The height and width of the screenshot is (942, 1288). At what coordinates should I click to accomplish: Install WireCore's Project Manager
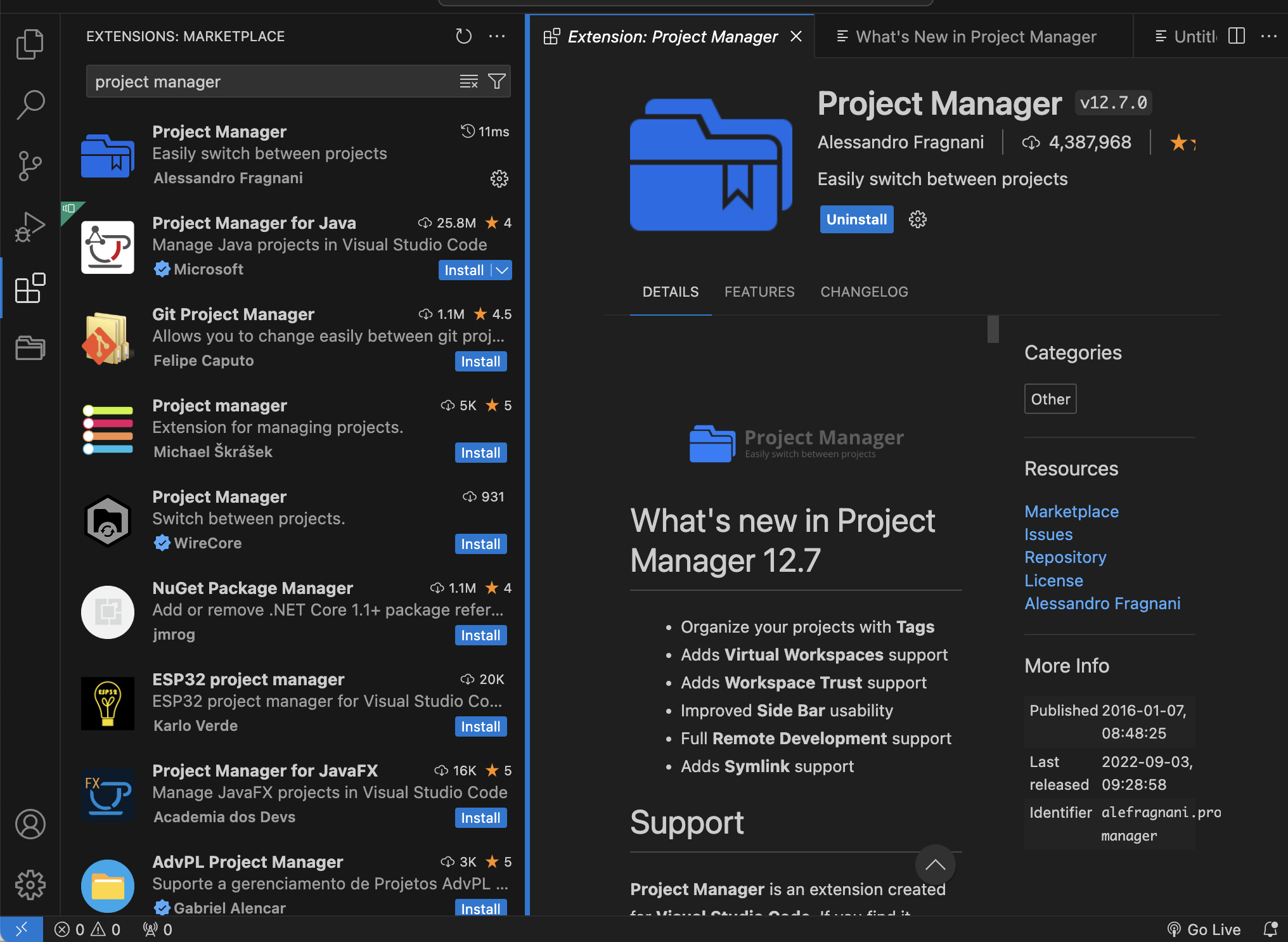tap(480, 544)
